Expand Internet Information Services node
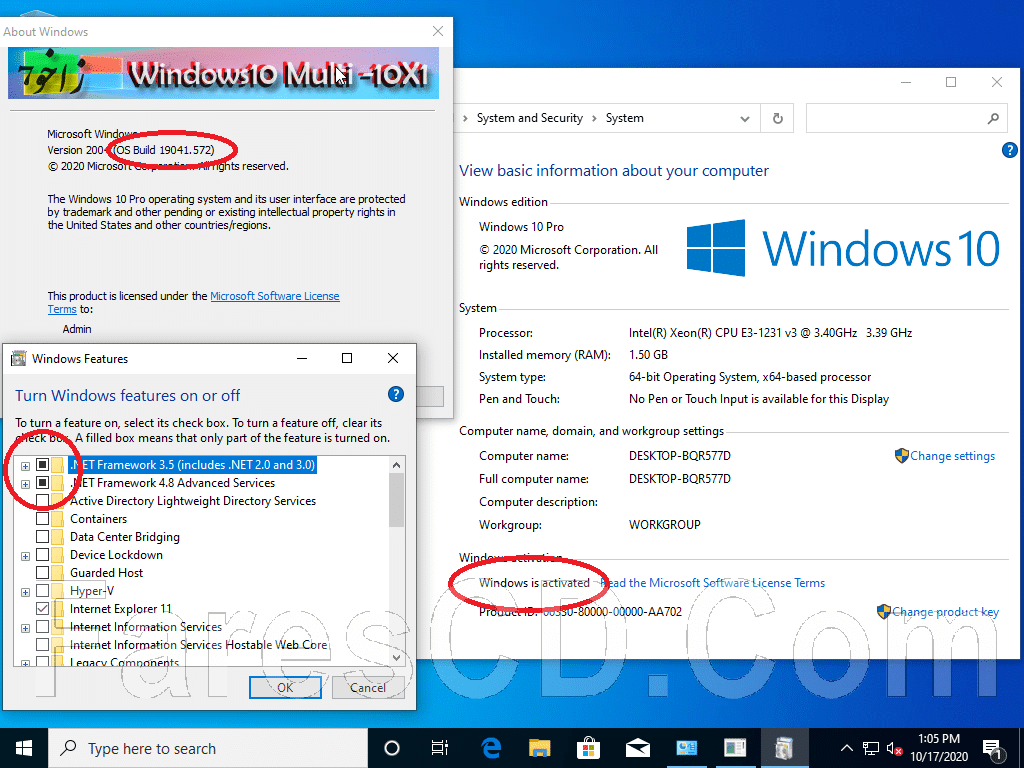Viewport: 1024px width, 768px height. (25, 628)
